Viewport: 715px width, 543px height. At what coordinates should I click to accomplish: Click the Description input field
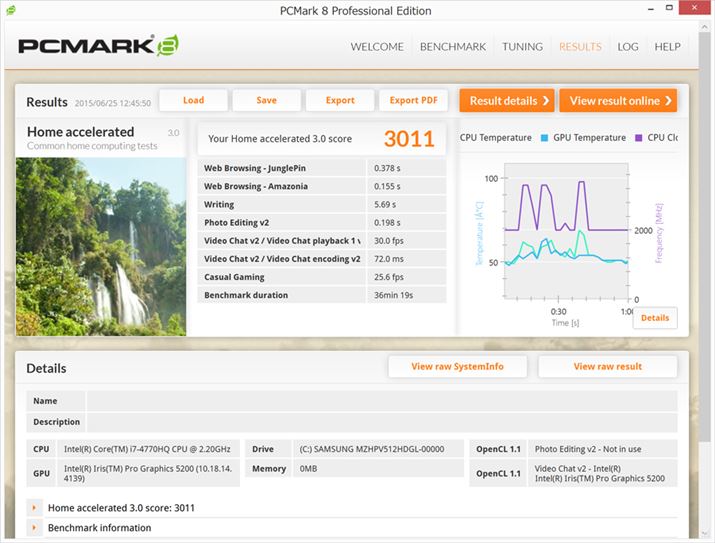[x=382, y=422]
